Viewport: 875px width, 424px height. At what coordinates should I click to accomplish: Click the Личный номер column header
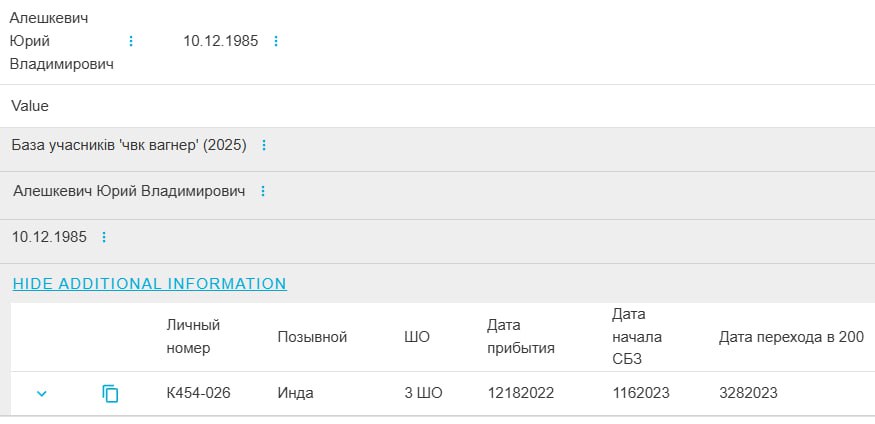coord(193,337)
